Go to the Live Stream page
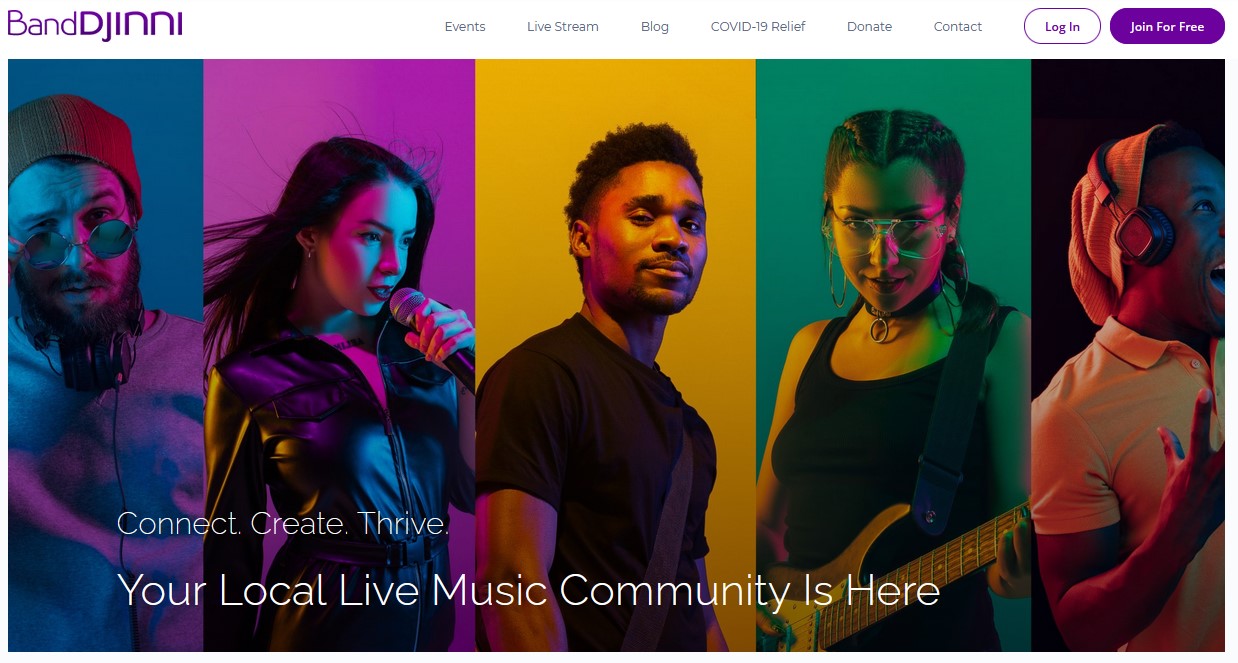The width and height of the screenshot is (1238, 663). [563, 27]
